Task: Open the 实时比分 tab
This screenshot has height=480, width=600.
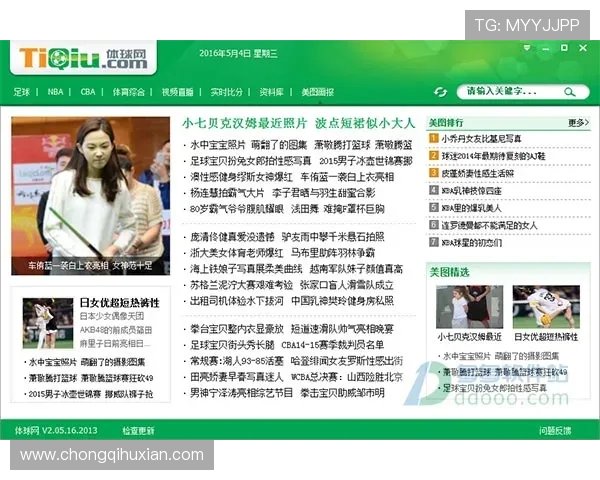Action: pyautogui.click(x=227, y=92)
